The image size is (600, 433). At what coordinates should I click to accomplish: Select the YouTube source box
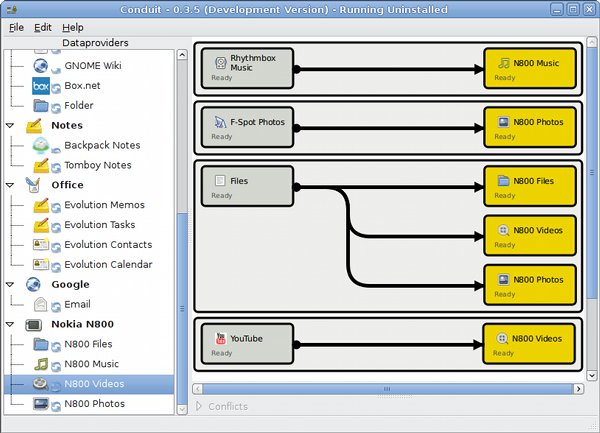[x=248, y=344]
